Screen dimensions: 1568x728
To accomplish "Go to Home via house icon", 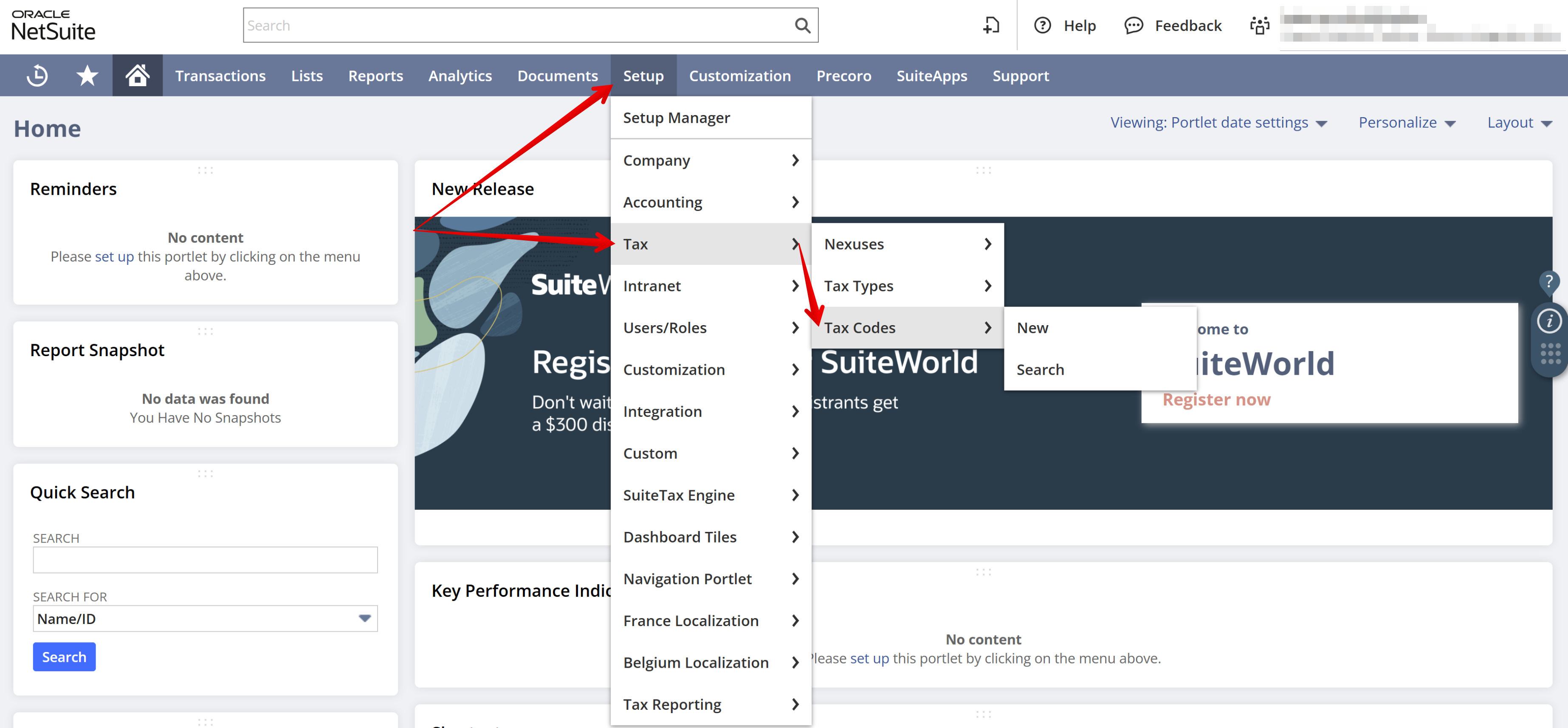I will tap(138, 76).
